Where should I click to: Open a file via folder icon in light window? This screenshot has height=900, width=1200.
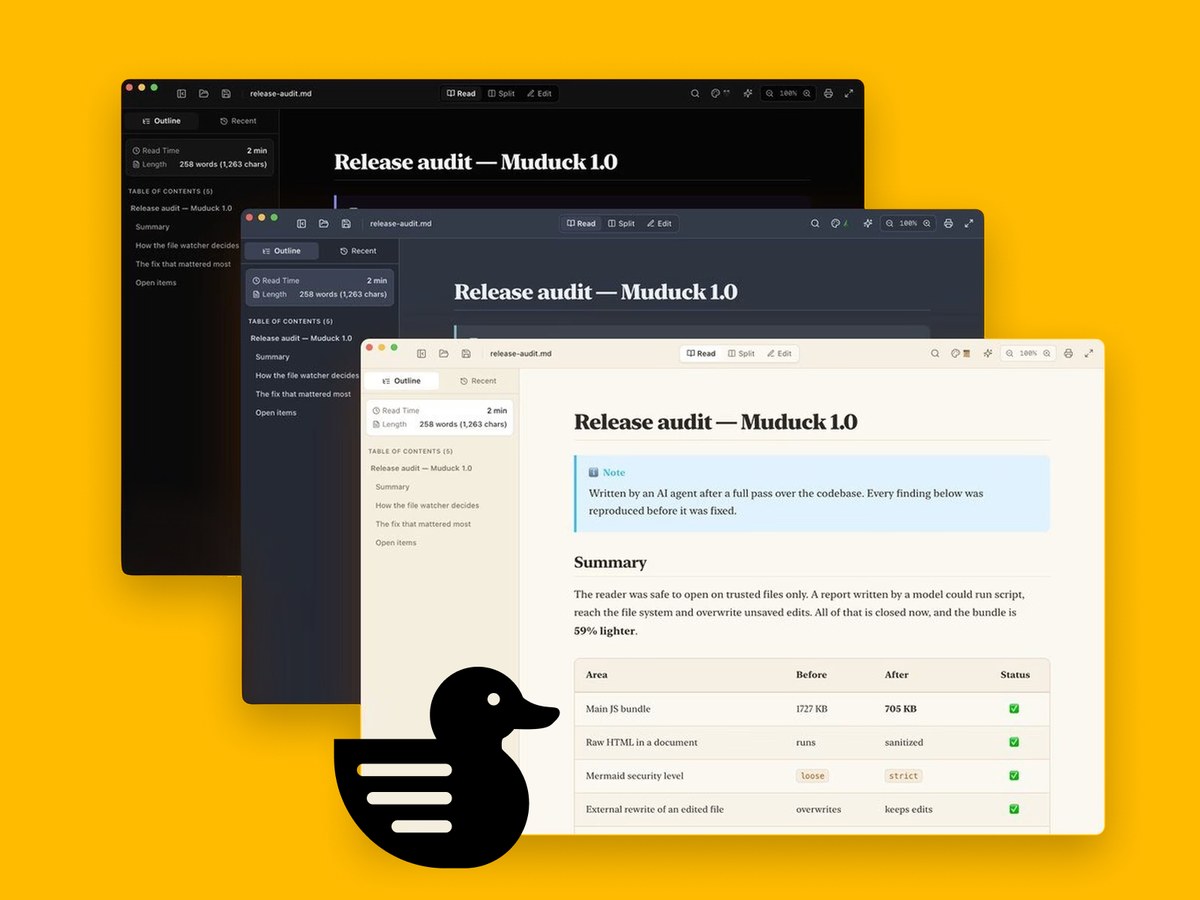click(x=444, y=353)
